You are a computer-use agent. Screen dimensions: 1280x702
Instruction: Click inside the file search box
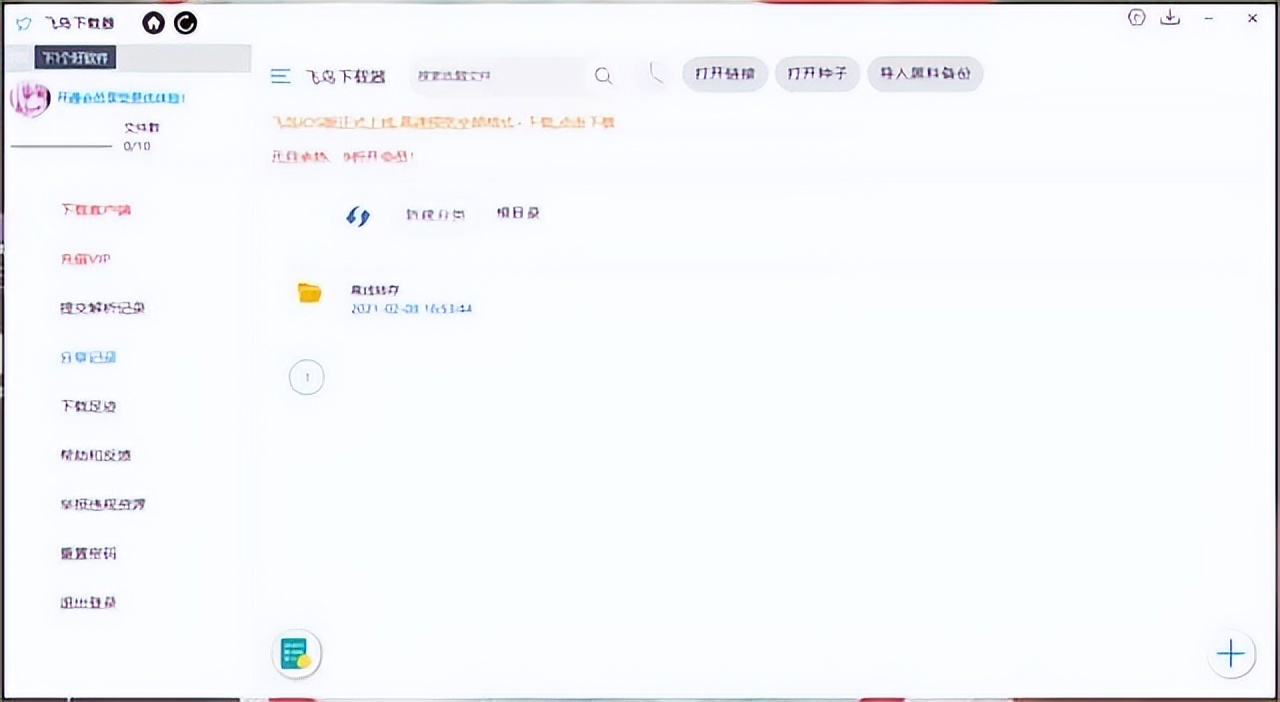(x=500, y=75)
